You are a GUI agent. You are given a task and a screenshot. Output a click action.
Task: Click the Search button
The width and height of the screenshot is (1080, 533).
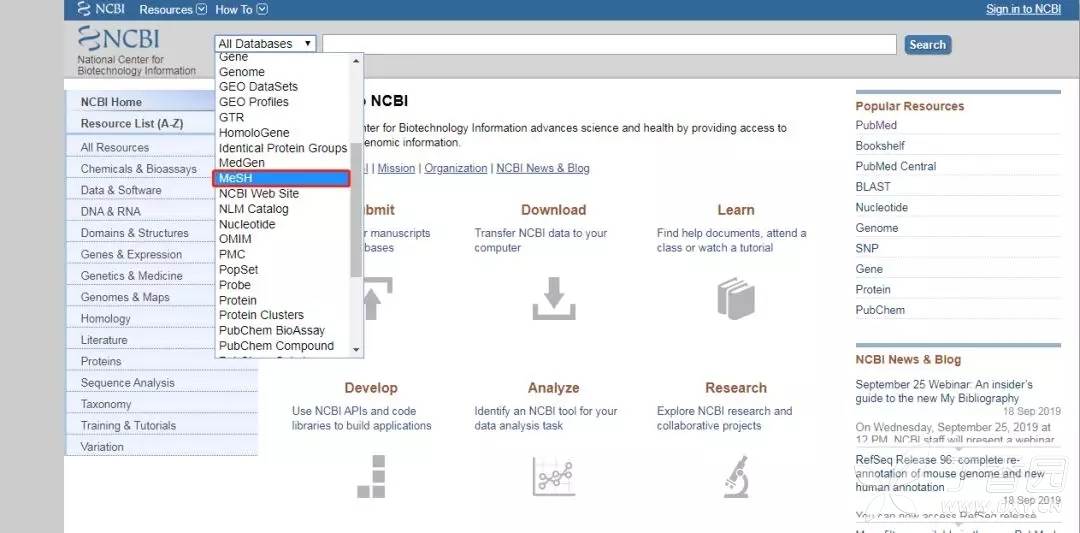click(928, 45)
